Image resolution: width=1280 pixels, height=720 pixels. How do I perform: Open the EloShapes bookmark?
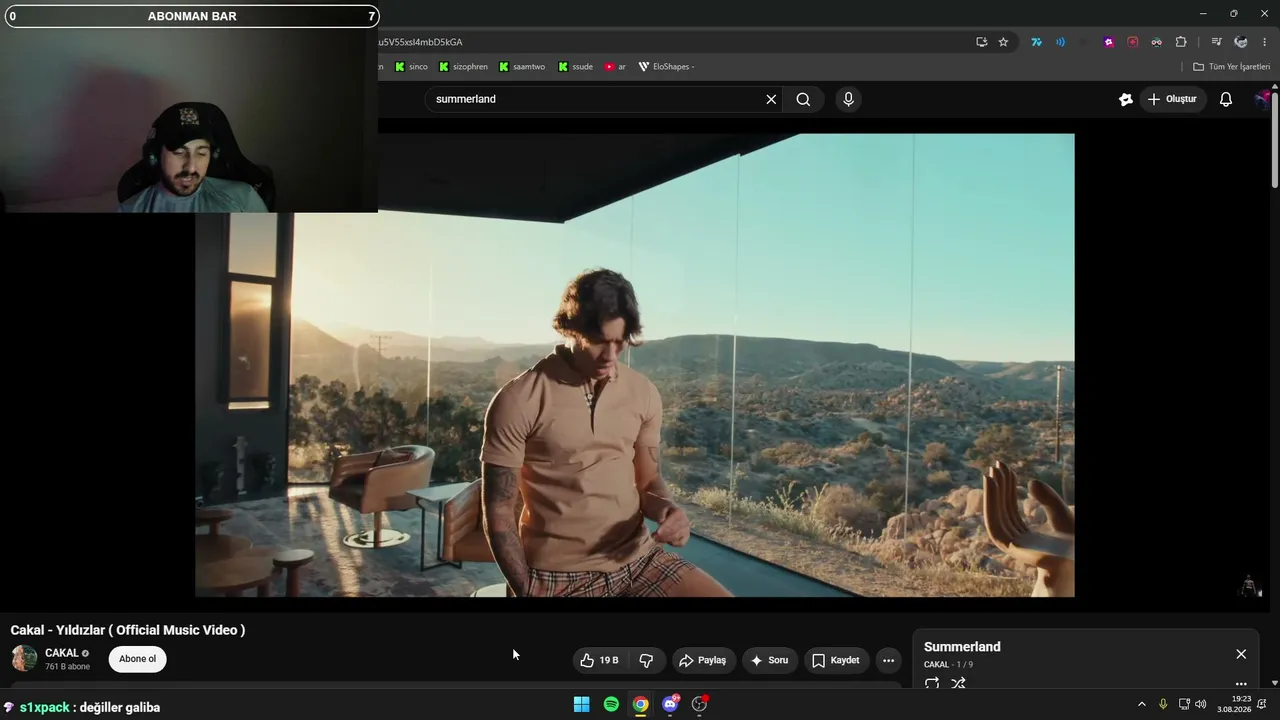pyautogui.click(x=666, y=67)
